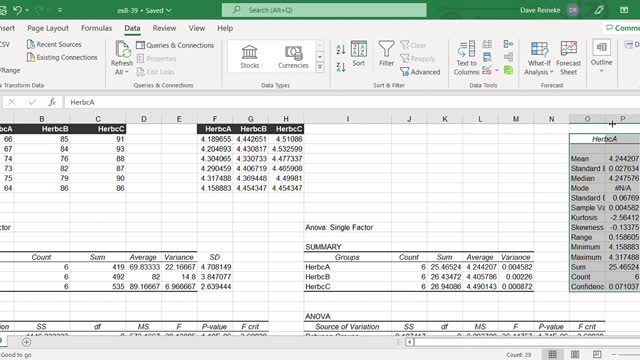640x360 pixels.
Task: Select the Stocks data type
Action: click(249, 56)
